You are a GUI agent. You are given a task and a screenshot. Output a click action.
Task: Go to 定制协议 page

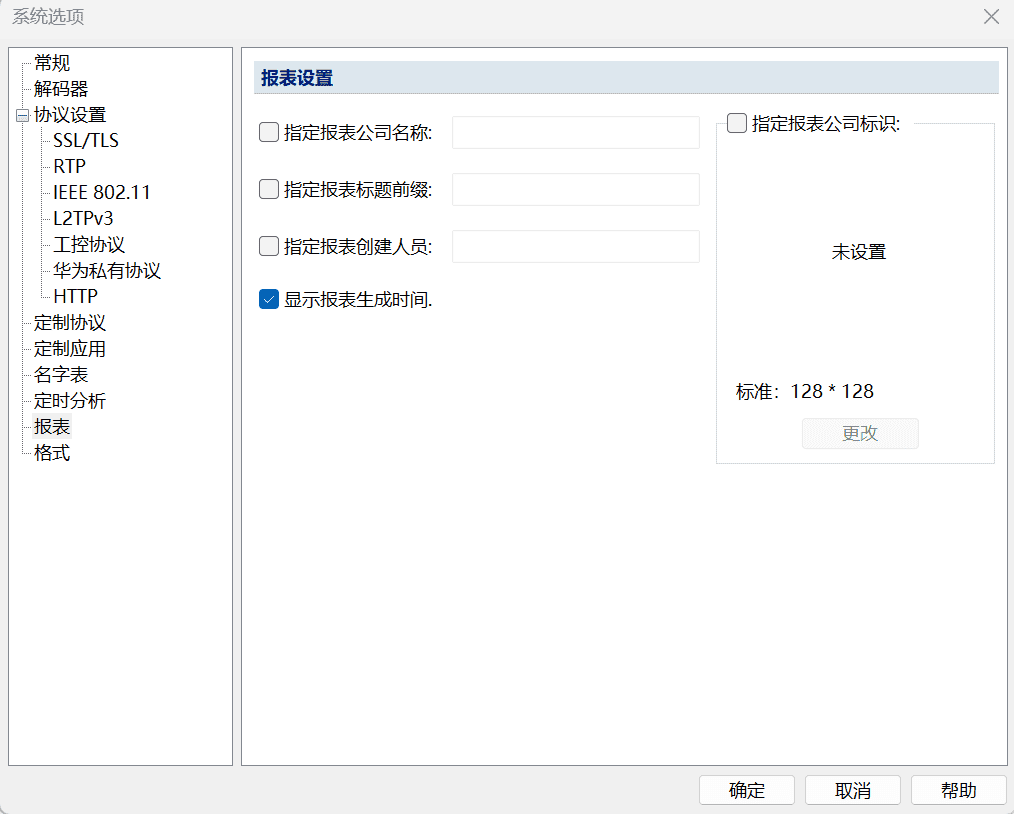click(70, 323)
